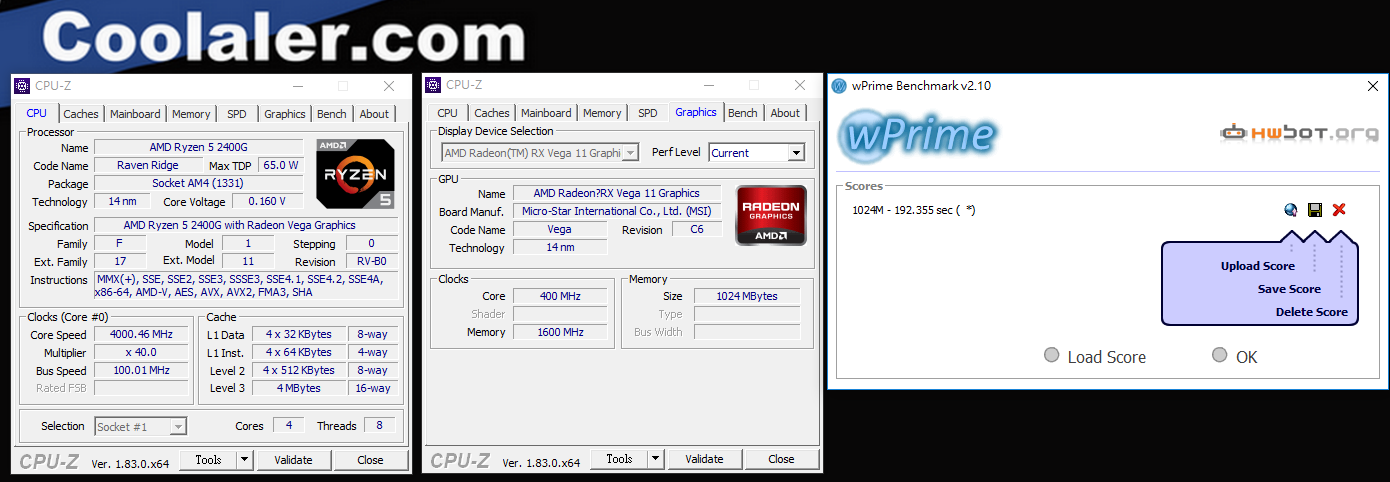The height and width of the screenshot is (482, 1390).
Task: Click the Delete Score label in tooltip
Action: coord(1311,312)
